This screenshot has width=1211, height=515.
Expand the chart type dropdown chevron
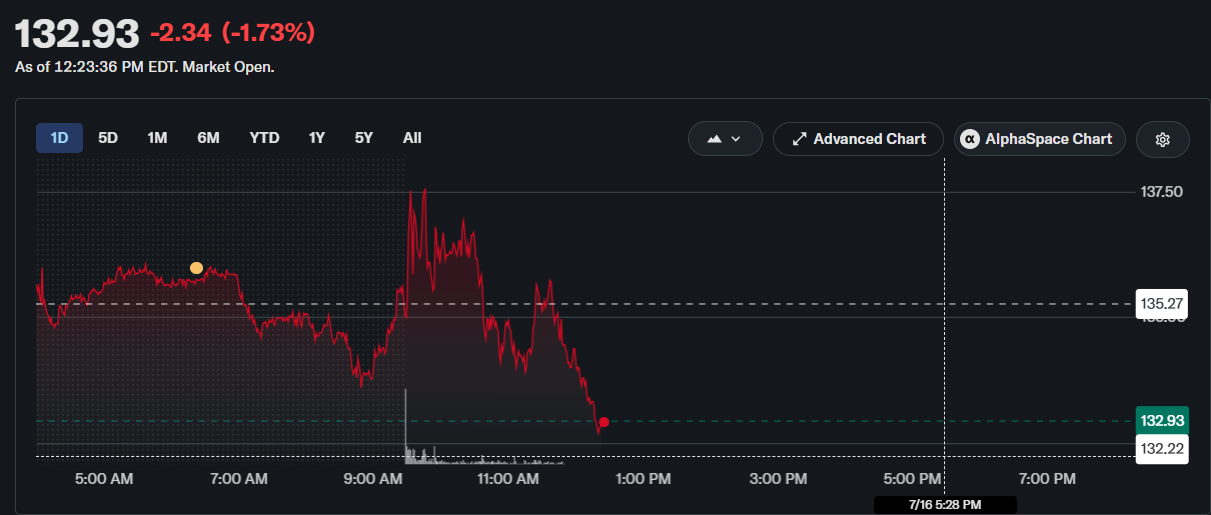click(x=737, y=139)
